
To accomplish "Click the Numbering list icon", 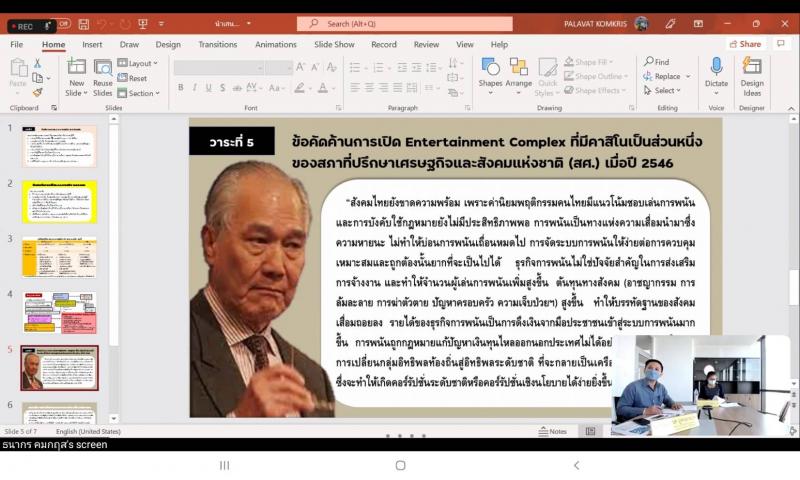I will tap(378, 67).
